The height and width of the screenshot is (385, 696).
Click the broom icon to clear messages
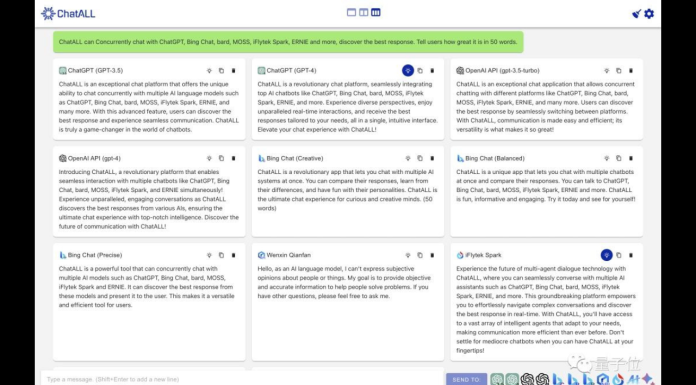click(637, 14)
